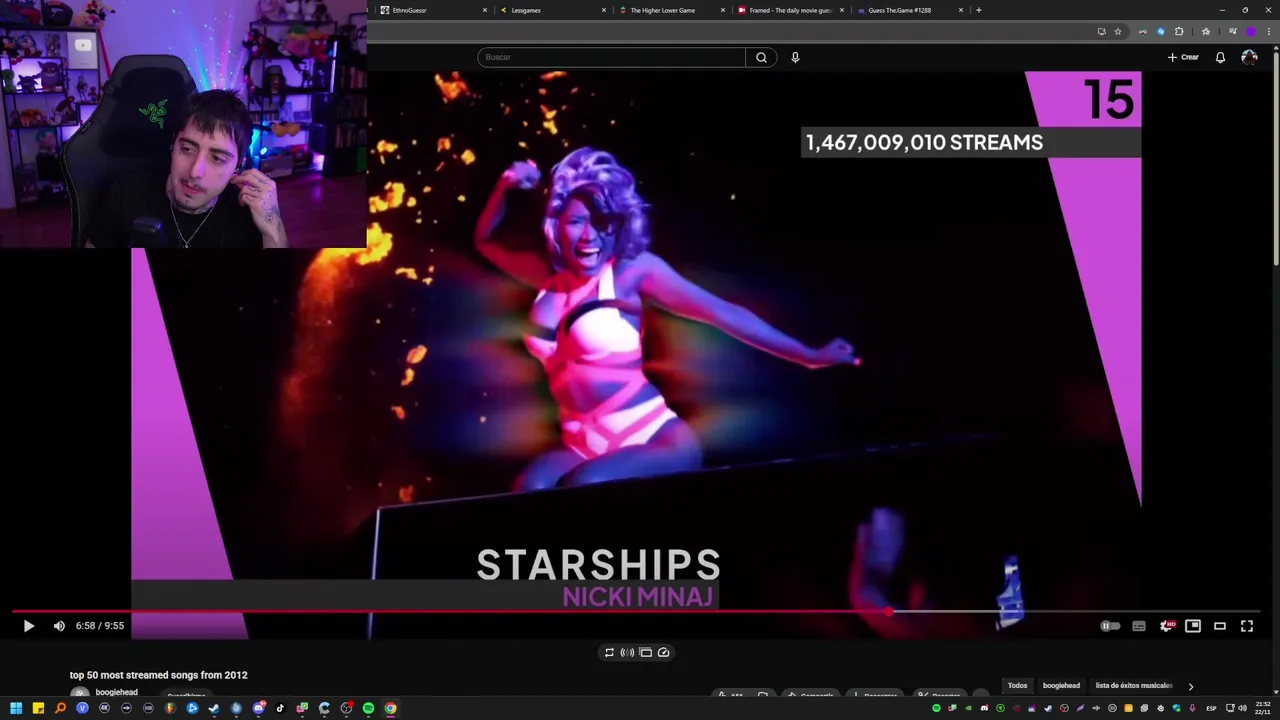Start voice search with microphone icon

click(795, 57)
